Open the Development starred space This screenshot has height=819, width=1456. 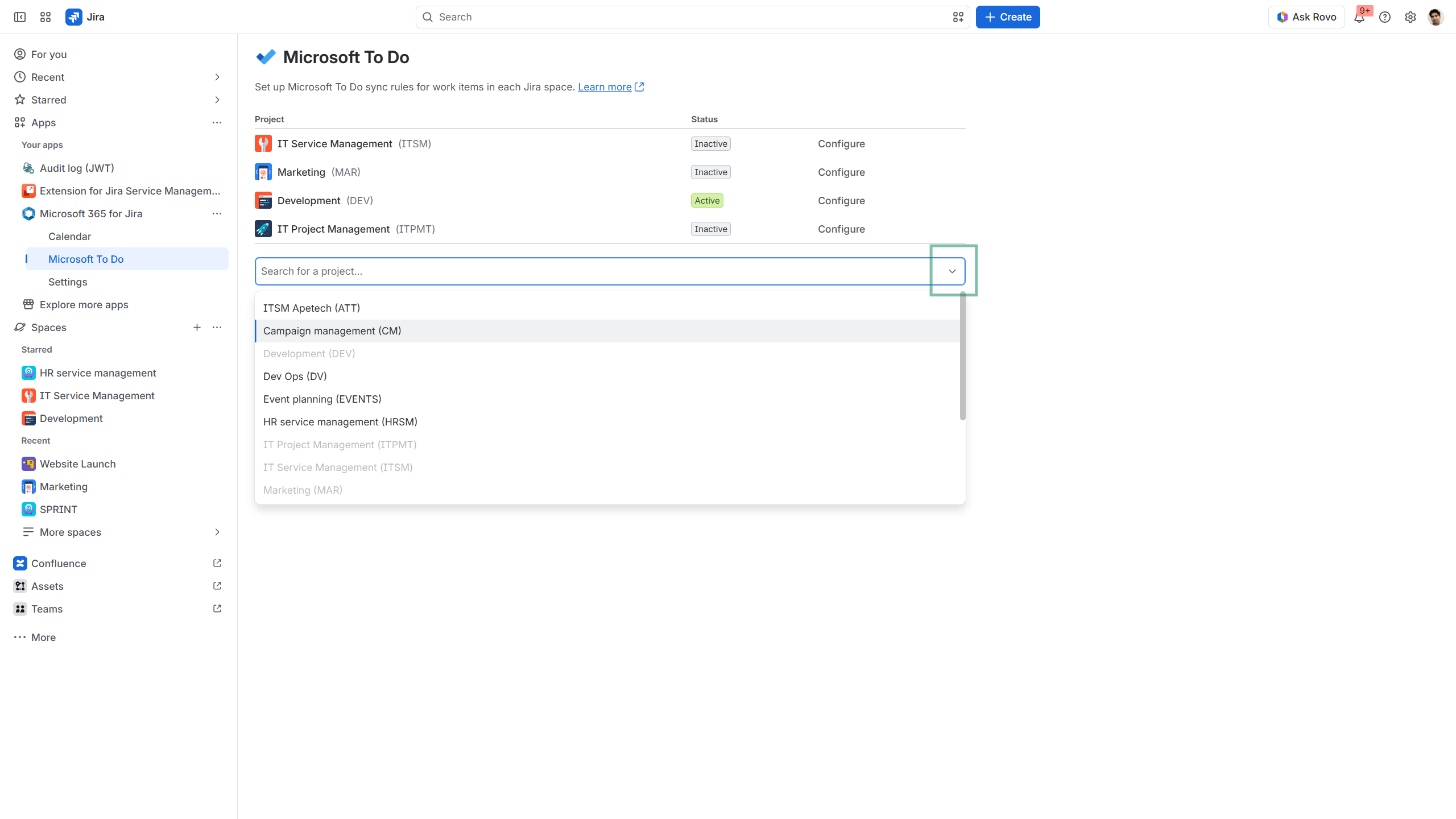(122, 418)
